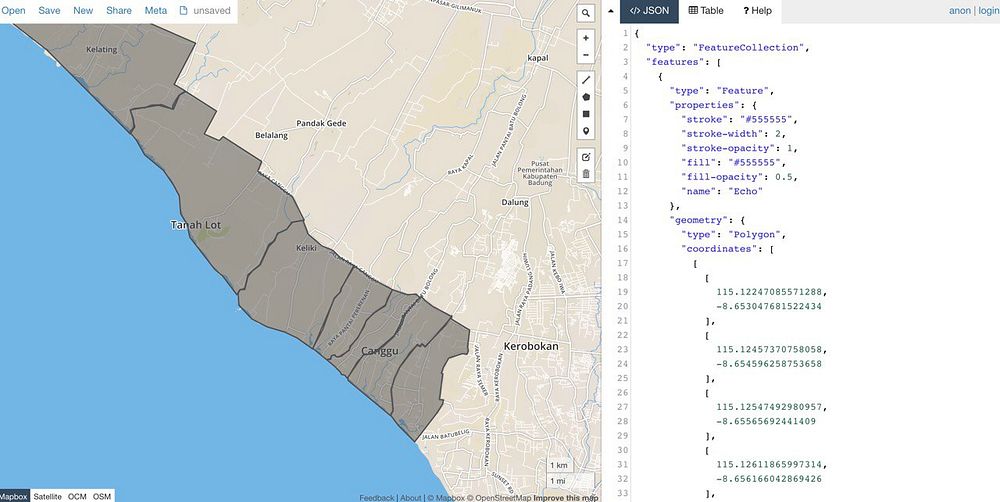Select the Mapbox base layer

pyautogui.click(x=14, y=496)
